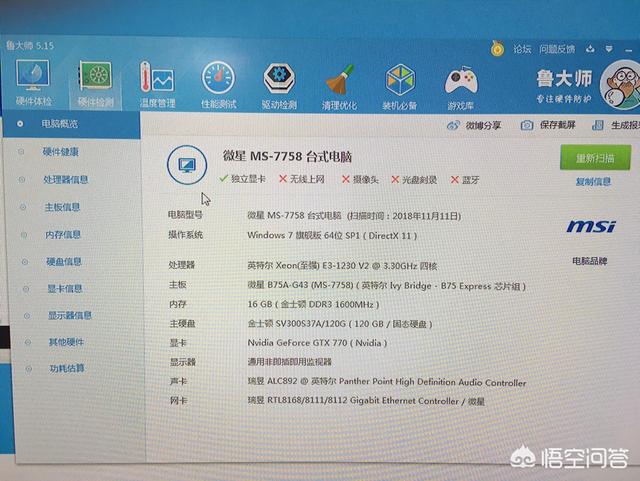The image size is (640, 481).
Task: Click 摄像头 status indicator
Action: [x=360, y=180]
